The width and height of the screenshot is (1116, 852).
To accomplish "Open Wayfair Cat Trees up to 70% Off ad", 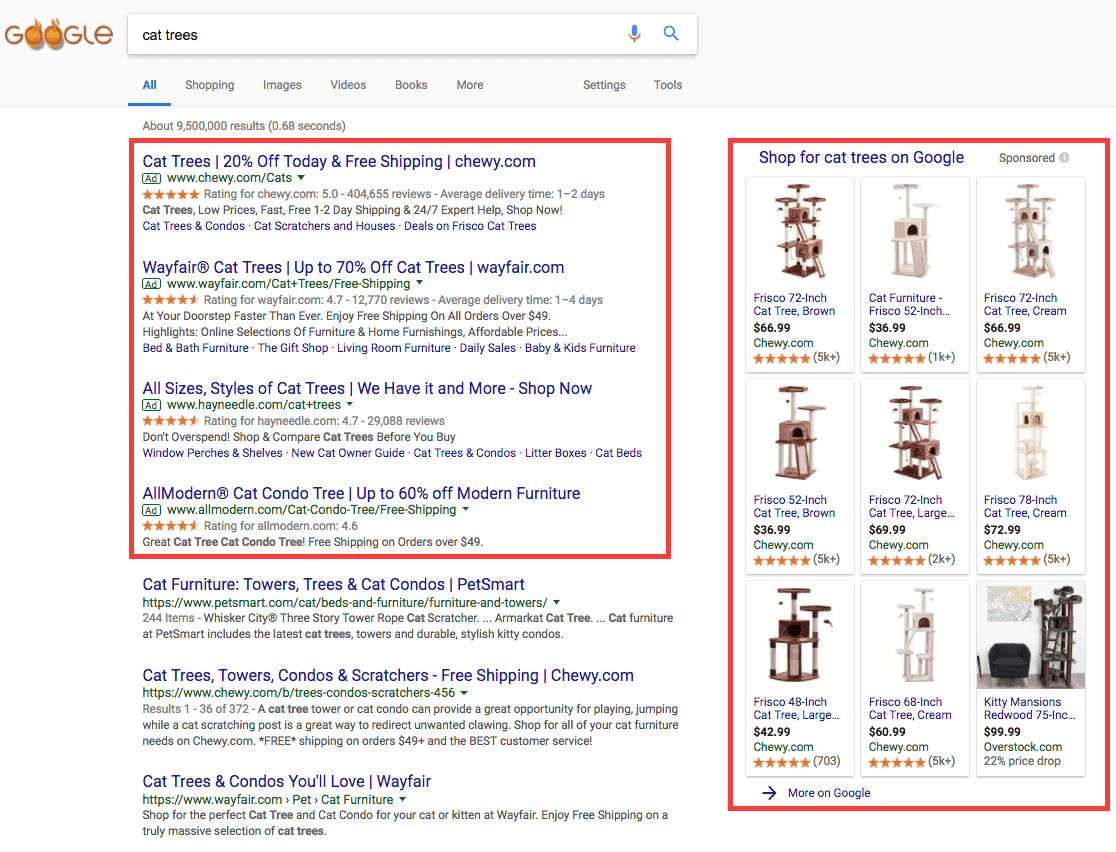I will 353,268.
